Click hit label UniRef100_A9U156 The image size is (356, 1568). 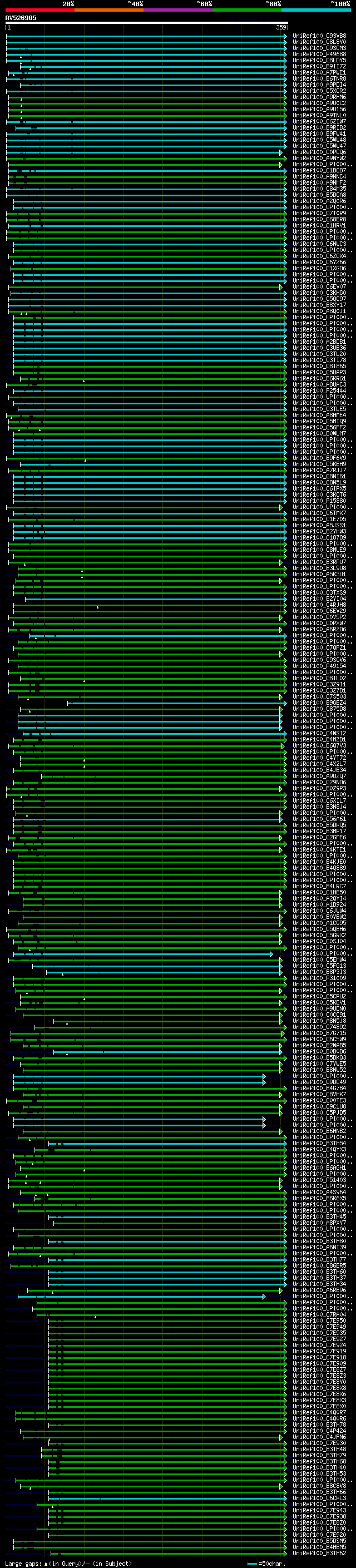(319, 109)
